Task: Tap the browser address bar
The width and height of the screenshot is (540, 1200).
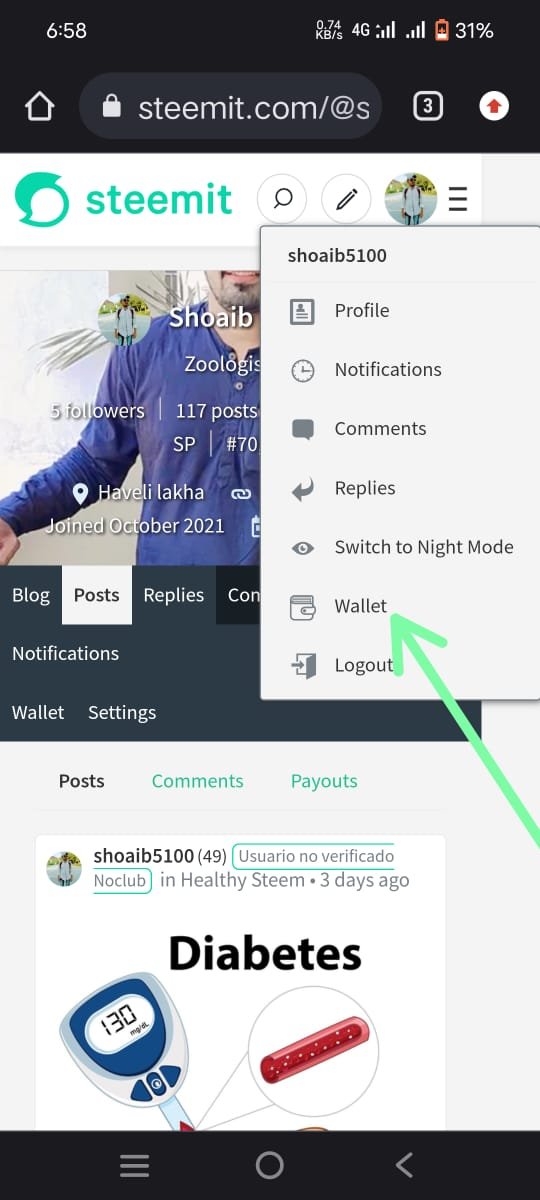Action: [231, 106]
